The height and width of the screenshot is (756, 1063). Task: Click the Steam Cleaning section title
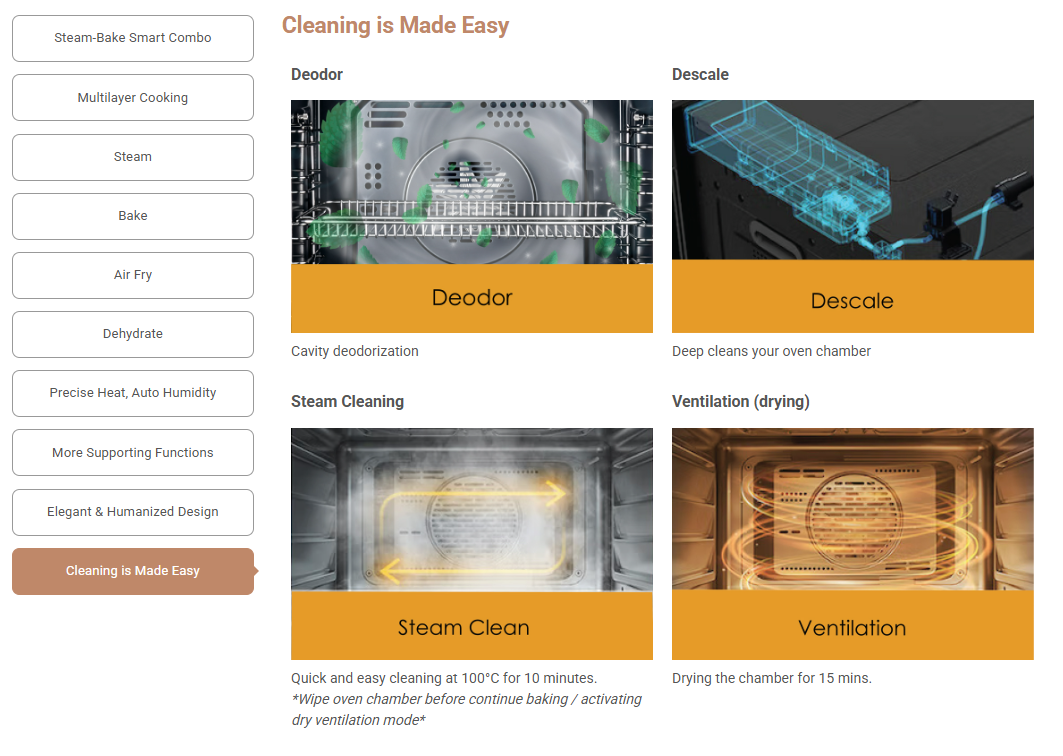tap(347, 402)
